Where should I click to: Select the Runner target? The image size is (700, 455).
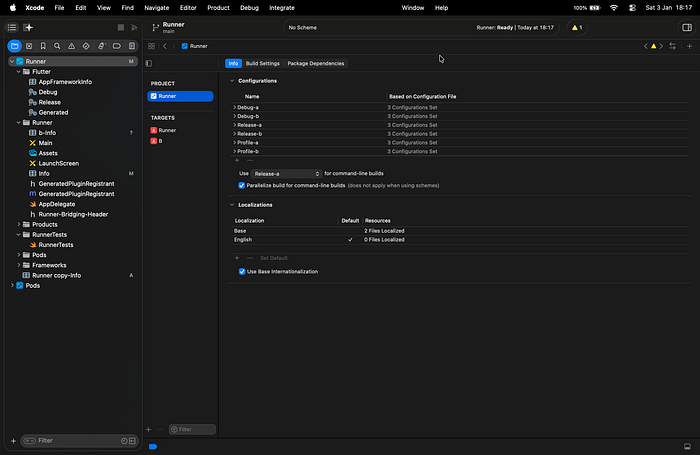(180, 130)
